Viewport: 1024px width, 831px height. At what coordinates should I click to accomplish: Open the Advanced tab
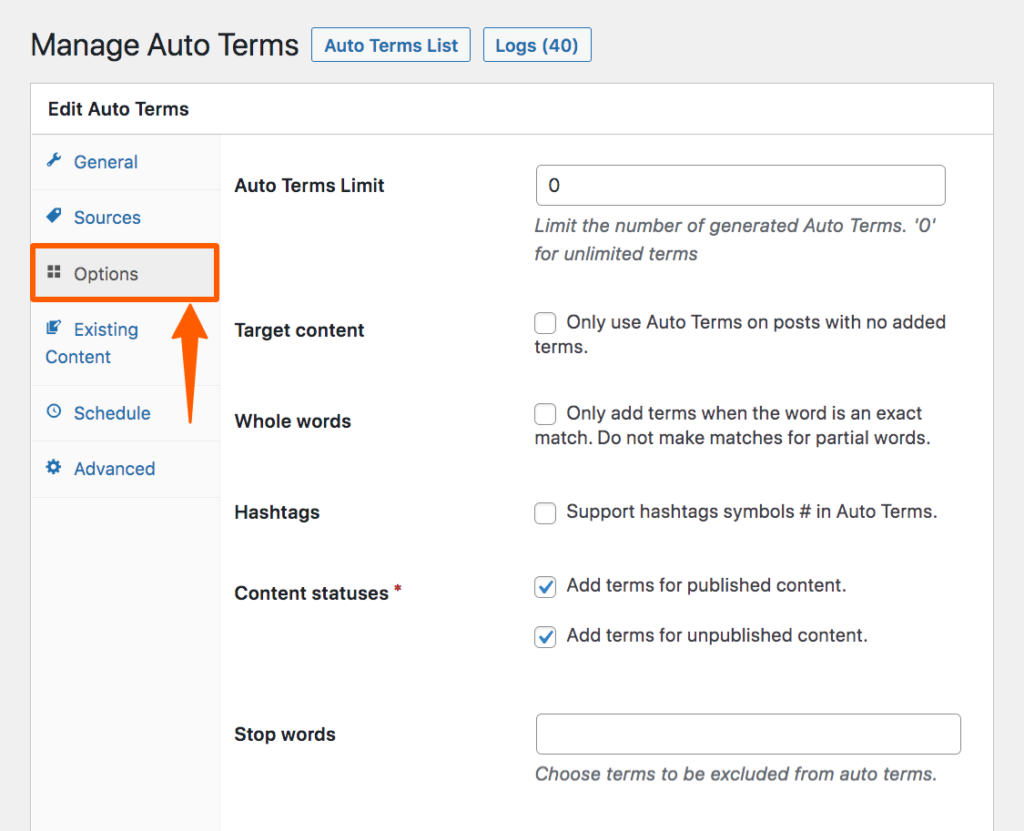(125, 468)
